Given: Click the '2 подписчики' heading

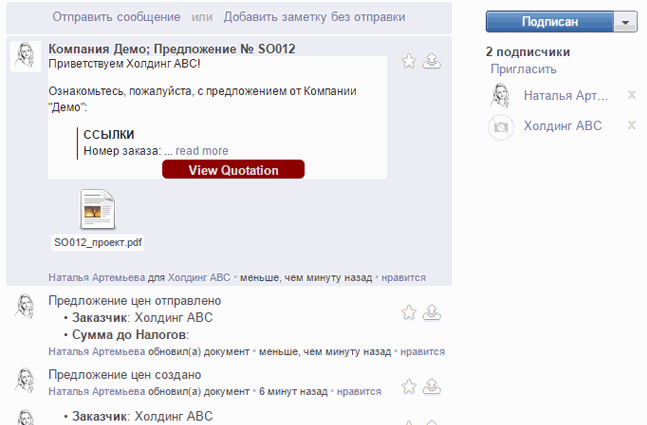Looking at the screenshot, I should click(x=528, y=52).
